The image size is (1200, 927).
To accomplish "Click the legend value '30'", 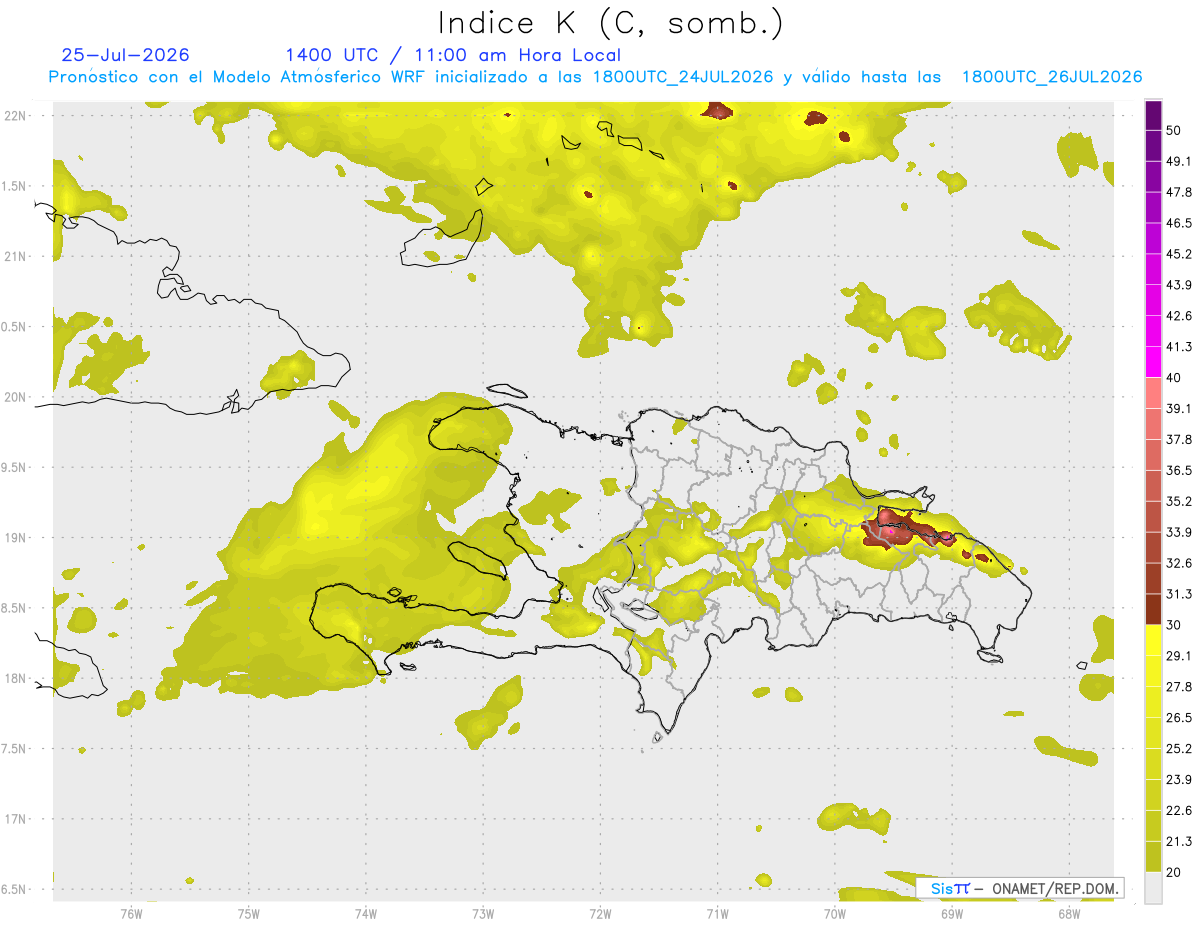I will [x=1175, y=624].
